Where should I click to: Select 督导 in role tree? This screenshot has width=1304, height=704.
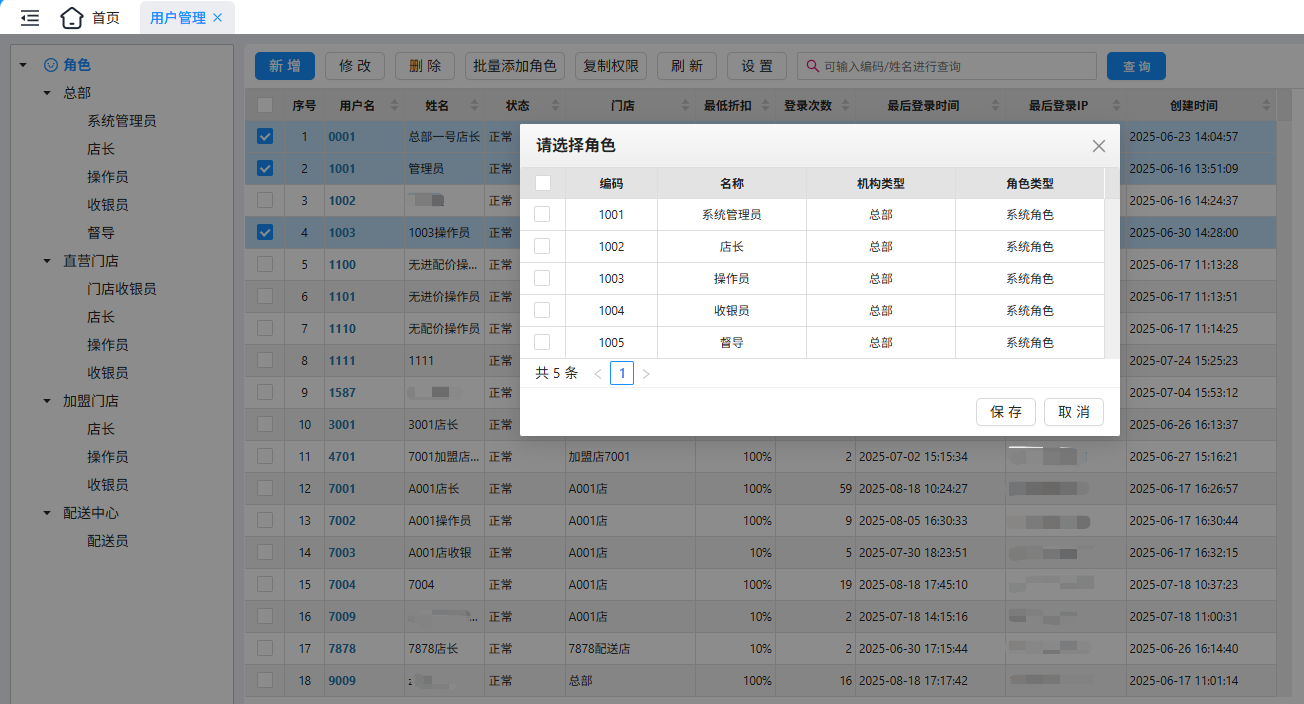[x=101, y=233]
